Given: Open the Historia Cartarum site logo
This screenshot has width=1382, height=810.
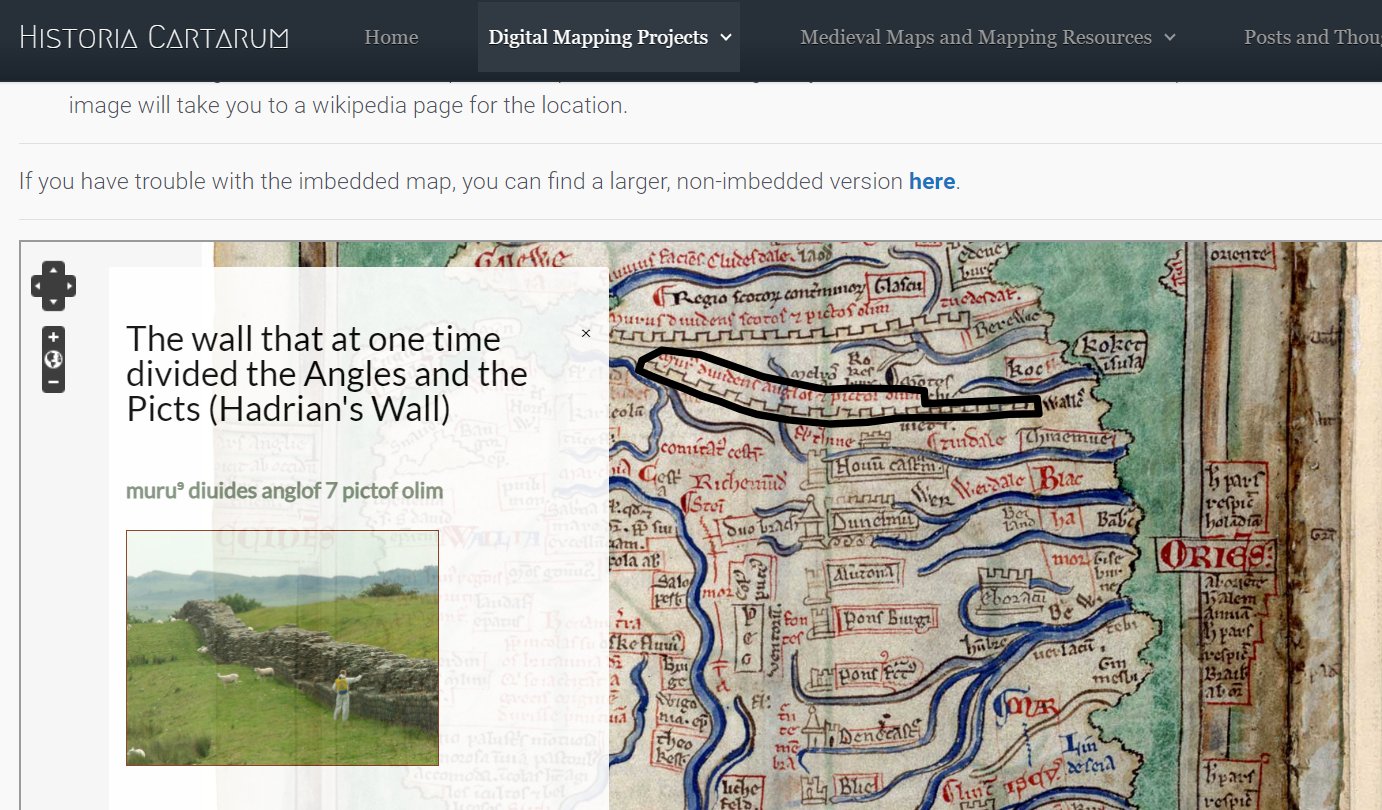Looking at the screenshot, I should coord(154,38).
